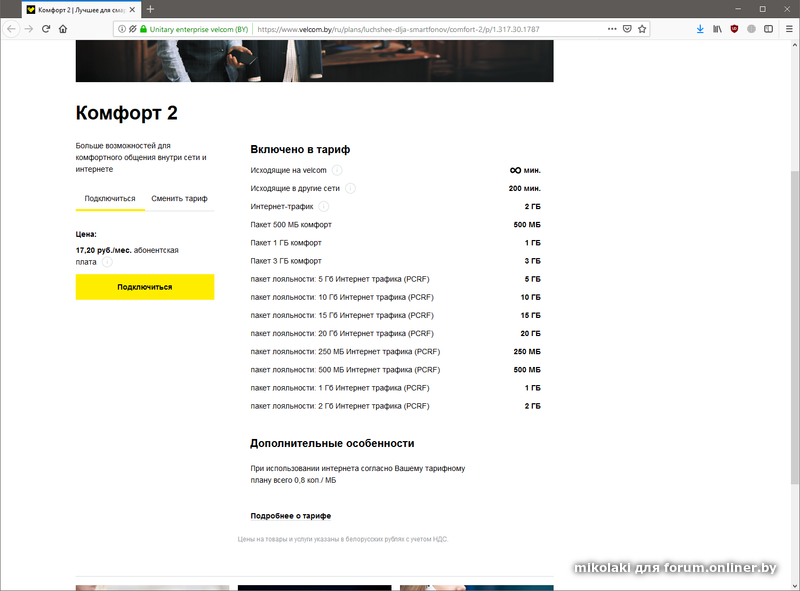This screenshot has width=800, height=591.
Task: Click пакет лояльности: 2 Гб row
Action: click(x=395, y=406)
